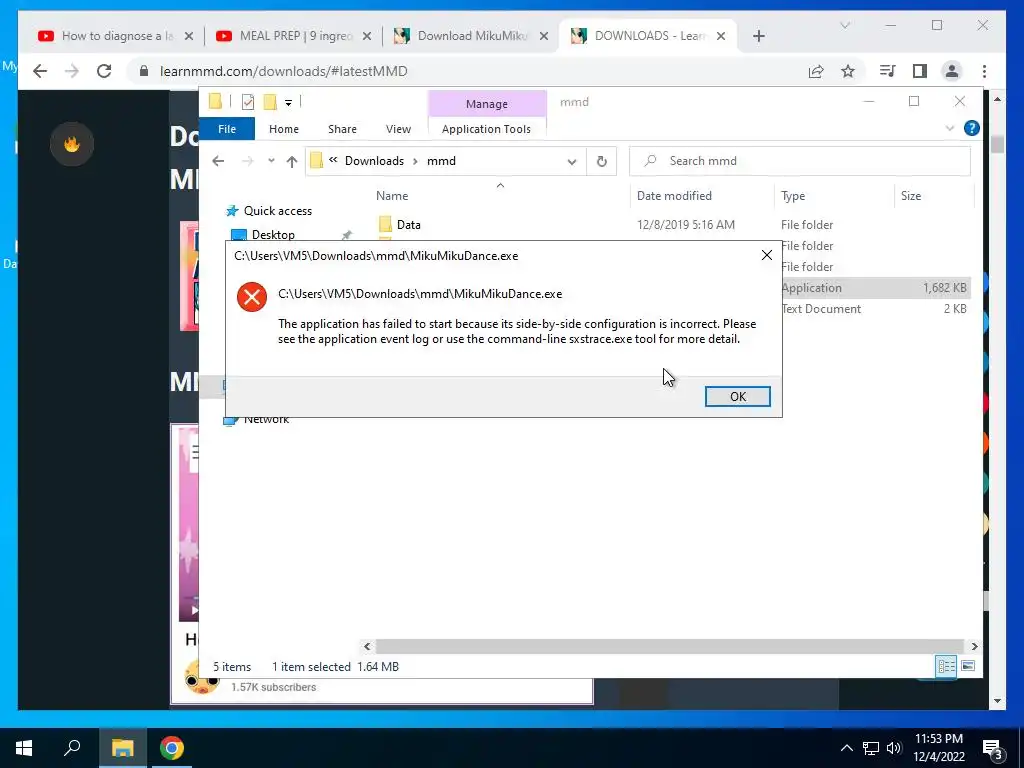Open Chrome tab search dropdown
The height and width of the screenshot is (768, 1024).
845,25
